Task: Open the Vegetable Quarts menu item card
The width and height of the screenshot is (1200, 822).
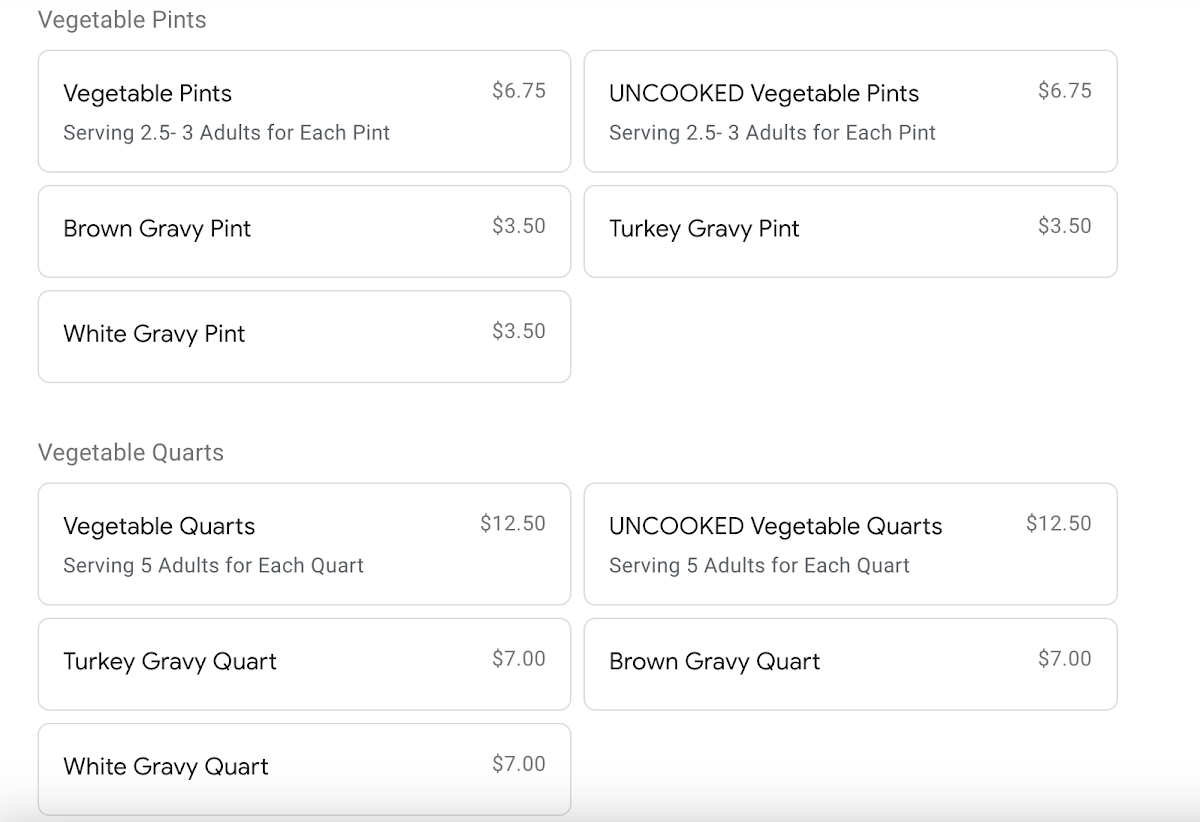Action: tap(304, 544)
